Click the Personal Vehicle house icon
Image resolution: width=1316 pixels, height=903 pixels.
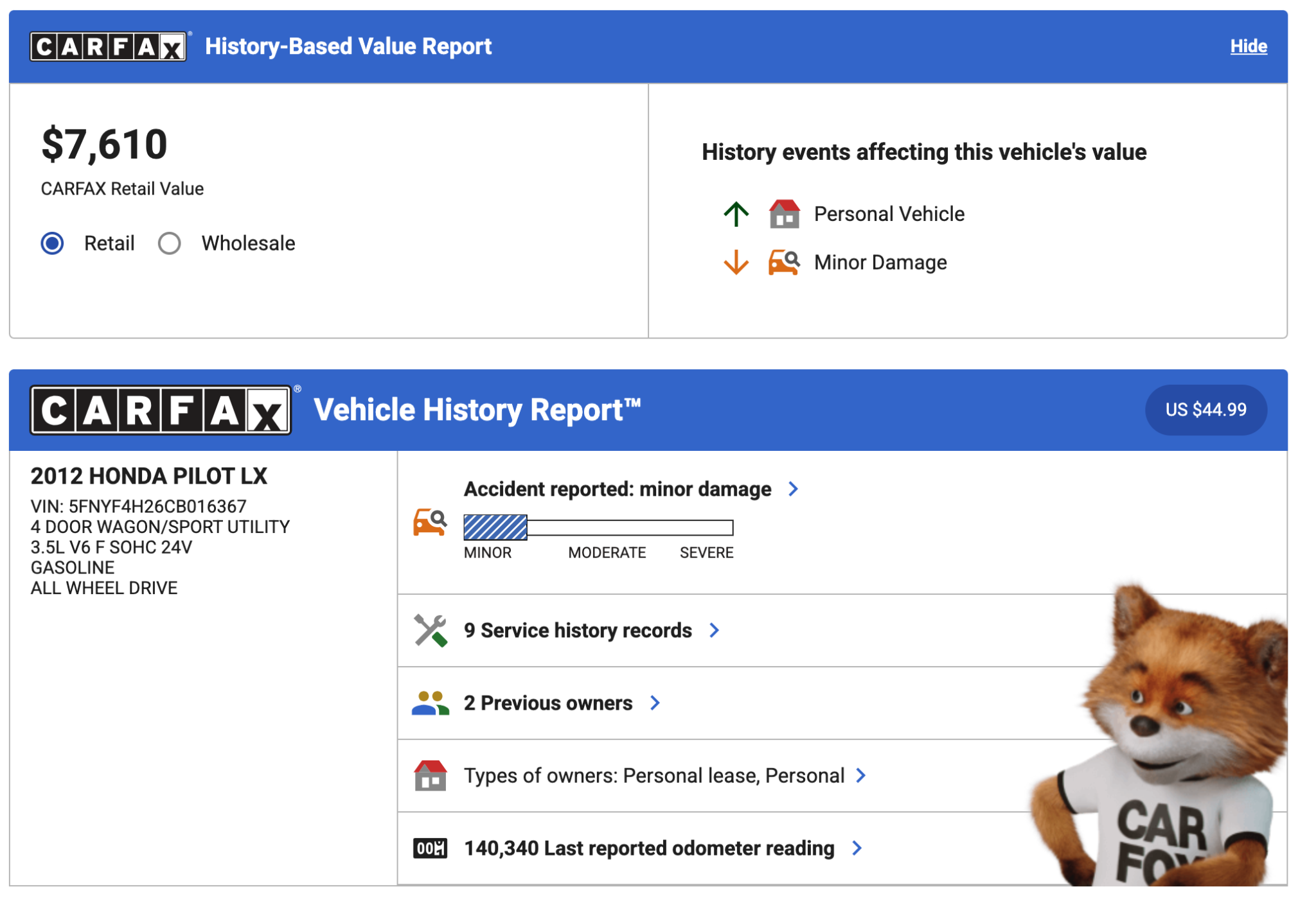tap(784, 214)
